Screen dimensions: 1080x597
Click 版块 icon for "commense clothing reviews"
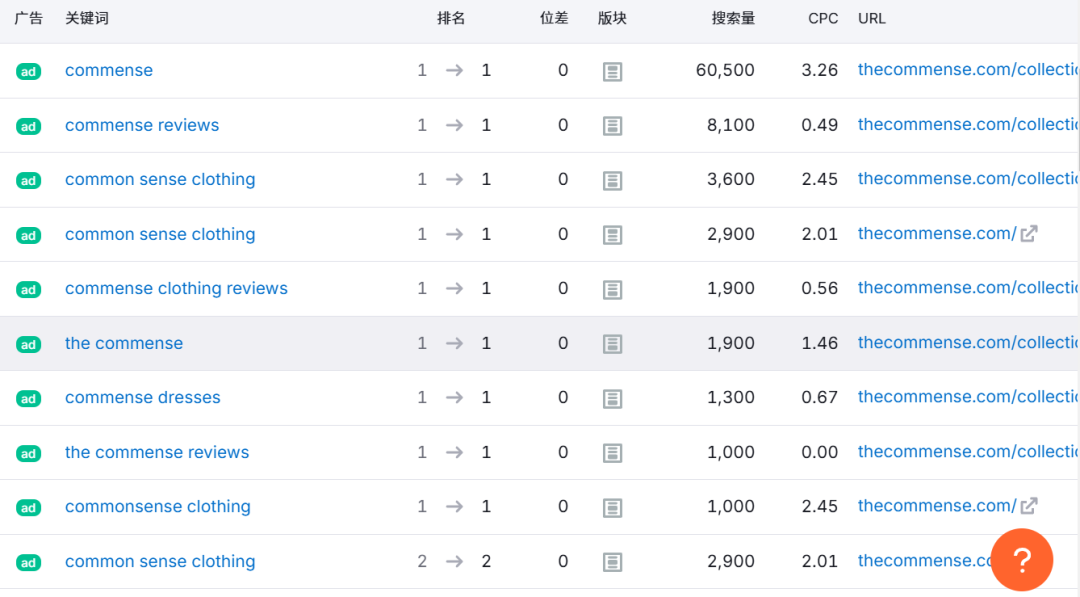[612, 288]
